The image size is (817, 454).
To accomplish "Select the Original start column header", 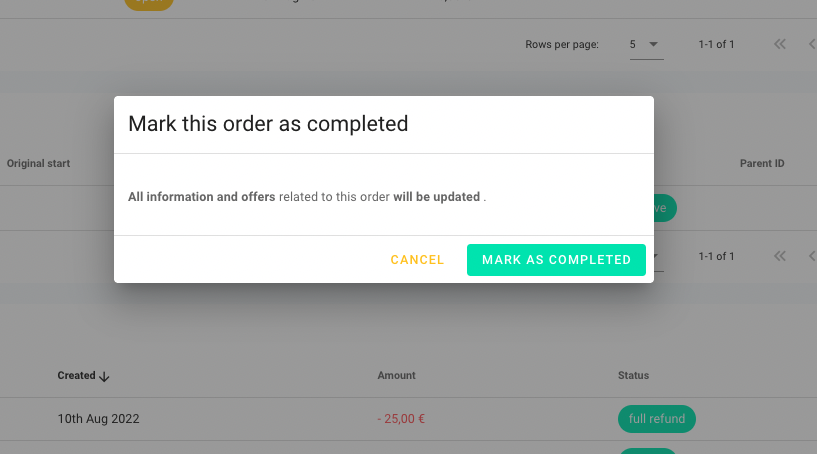I will coord(38,163).
